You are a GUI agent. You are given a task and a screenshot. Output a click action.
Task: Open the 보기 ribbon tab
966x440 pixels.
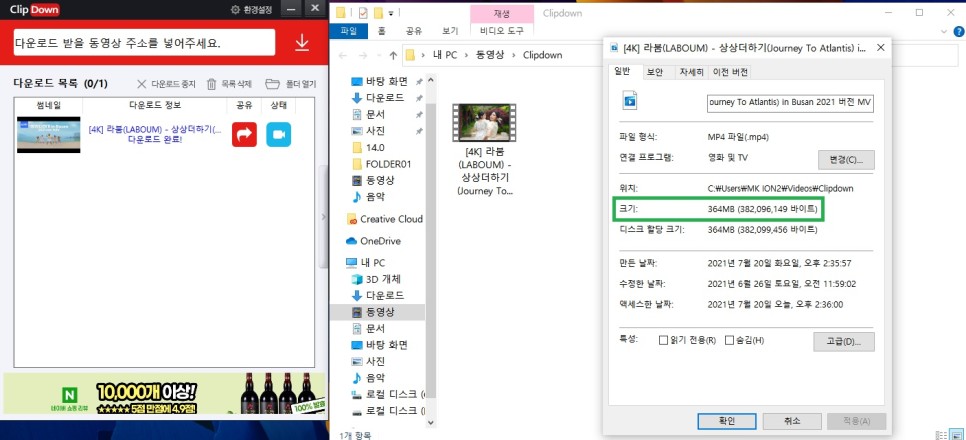pyautogui.click(x=450, y=31)
